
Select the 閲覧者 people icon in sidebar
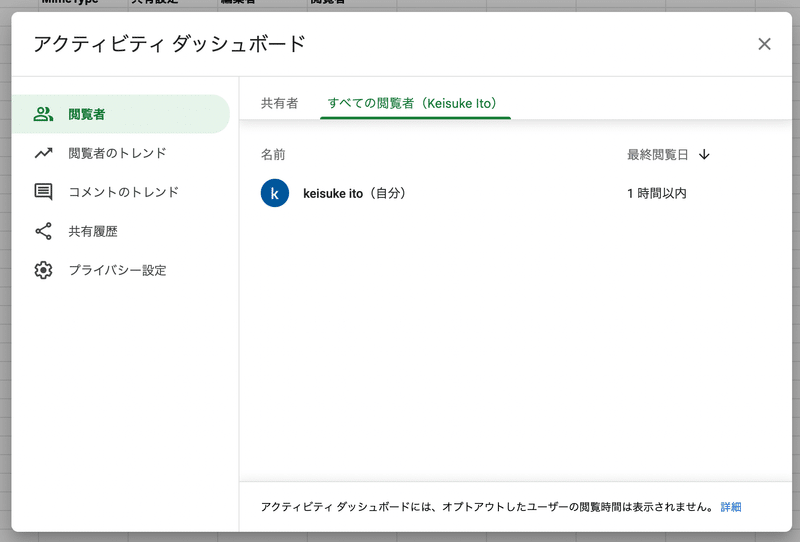coord(43,114)
